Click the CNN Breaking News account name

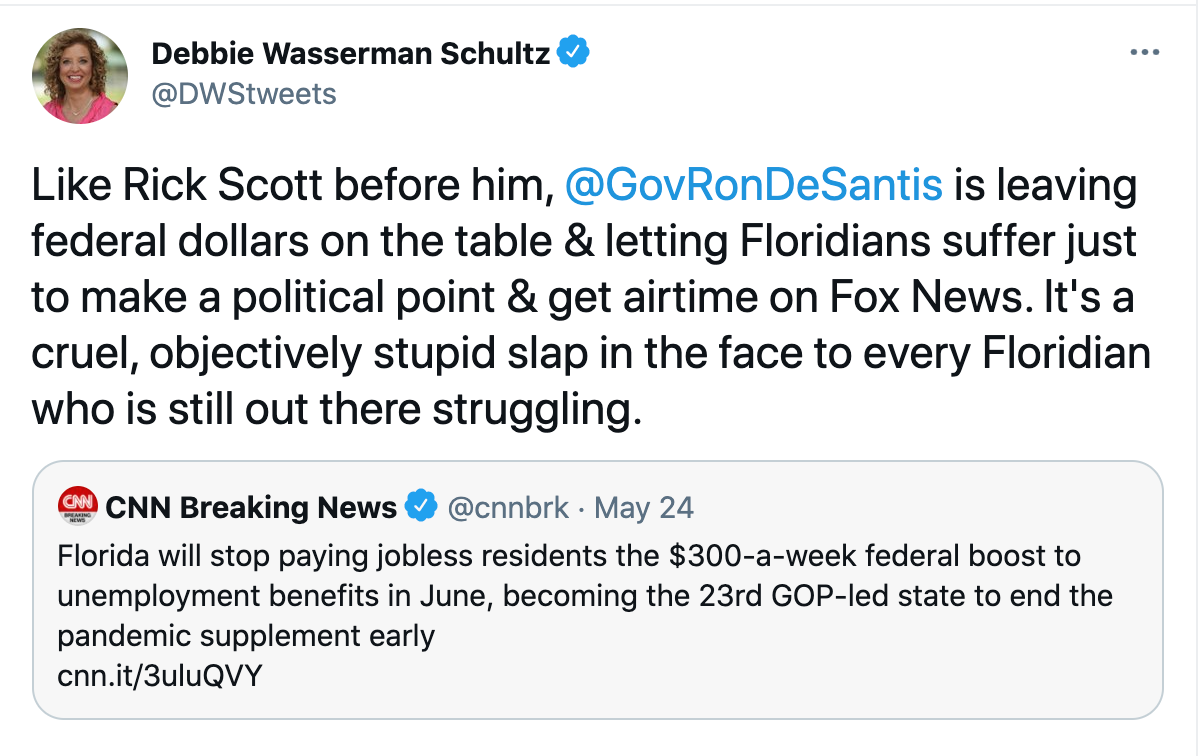pyautogui.click(x=251, y=508)
